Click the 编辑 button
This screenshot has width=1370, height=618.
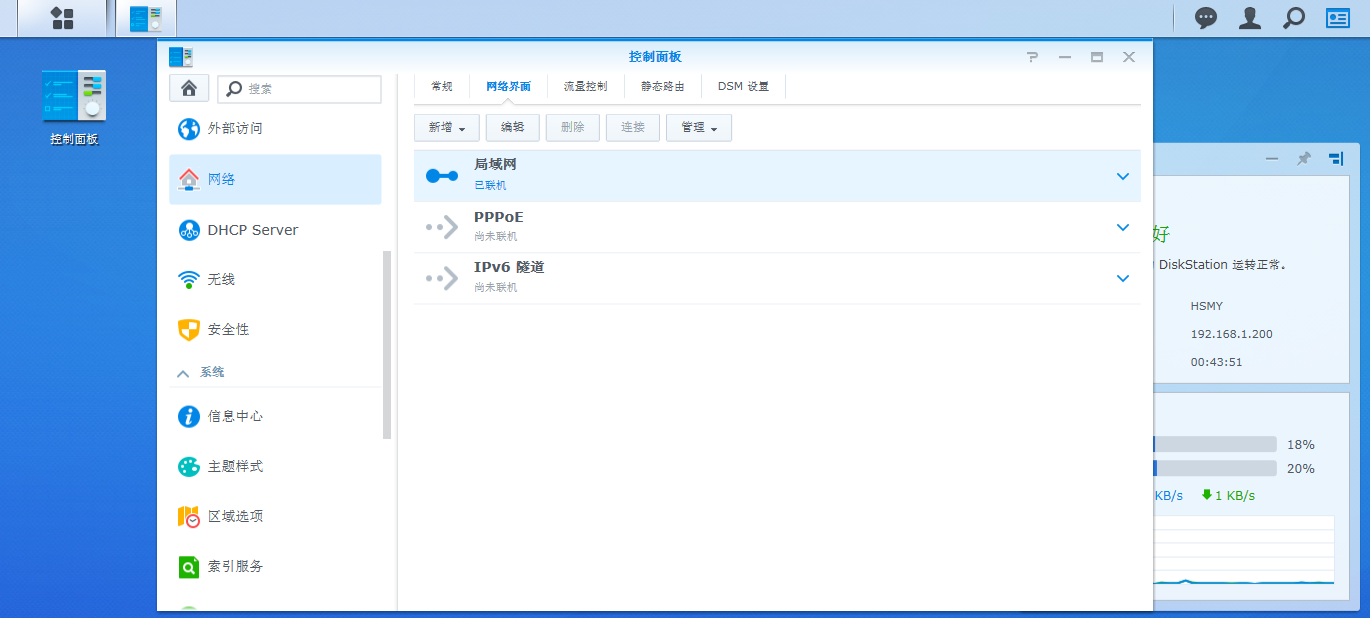[x=512, y=127]
